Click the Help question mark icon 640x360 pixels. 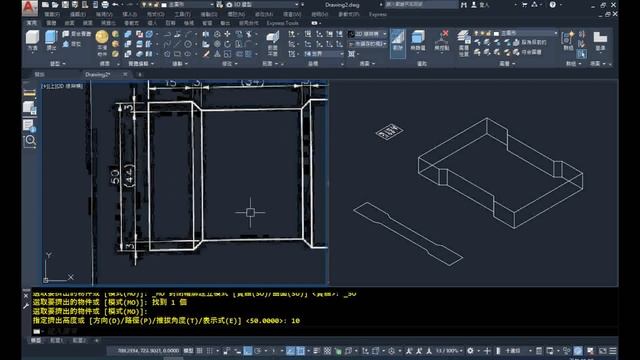point(552,4)
